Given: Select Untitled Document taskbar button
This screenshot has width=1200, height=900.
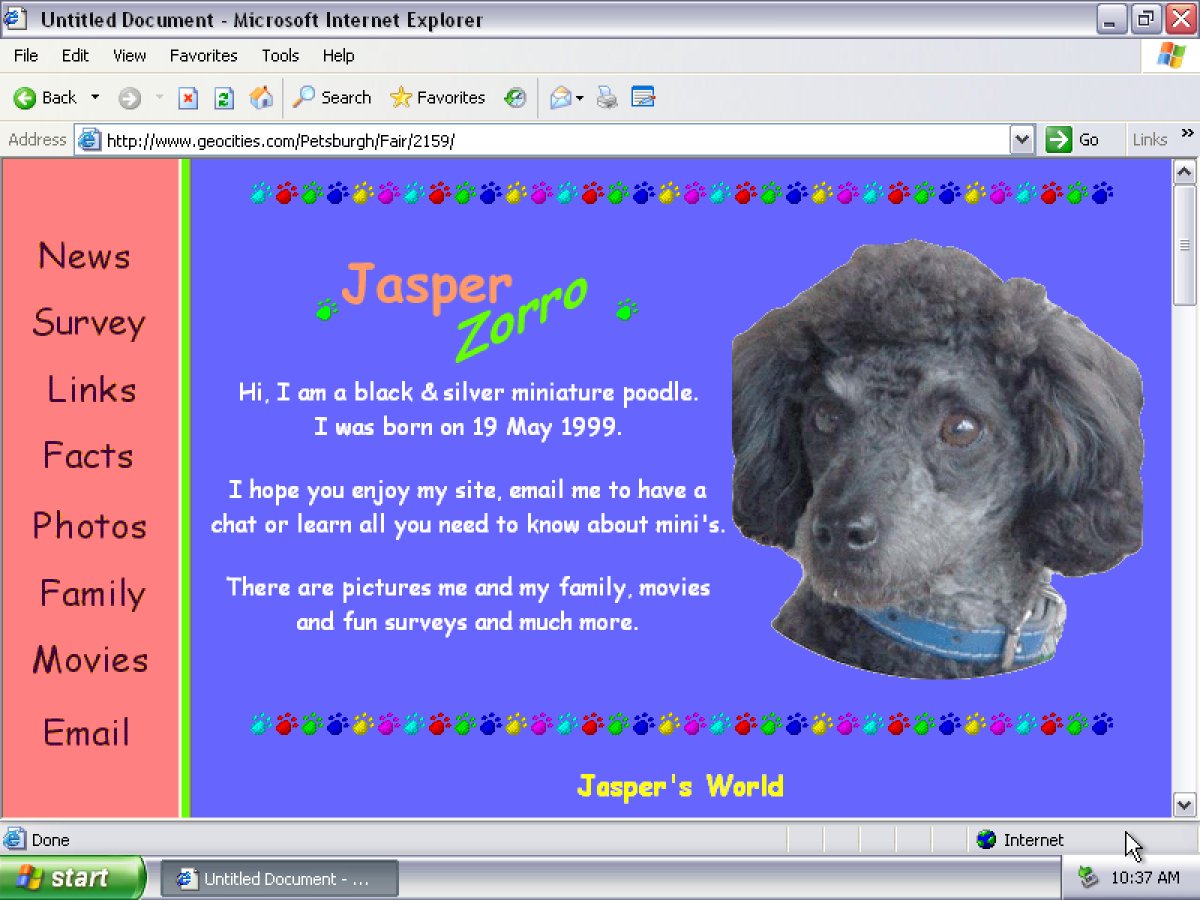Looking at the screenshot, I should tap(279, 879).
